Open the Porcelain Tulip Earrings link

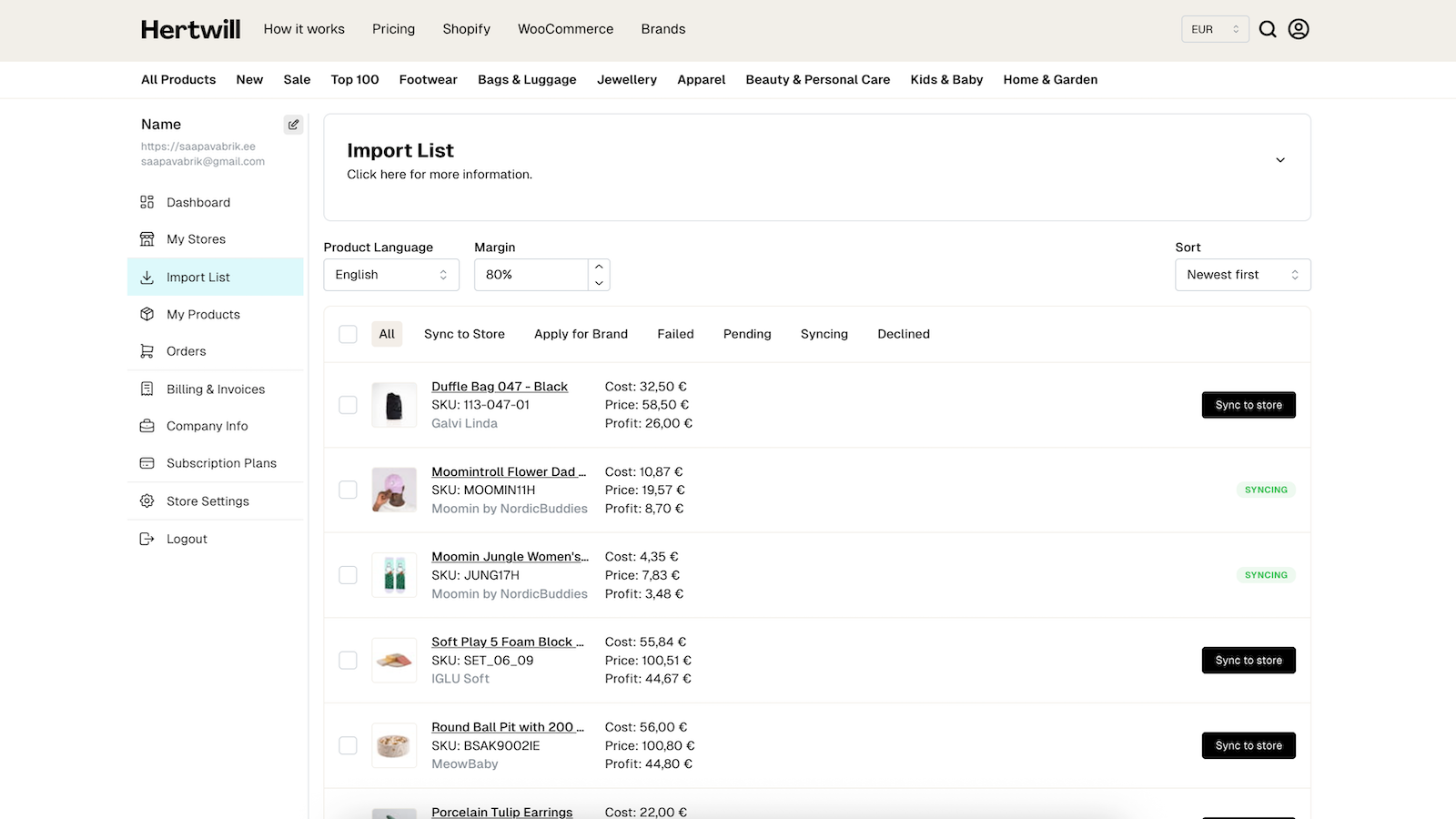pos(502,812)
